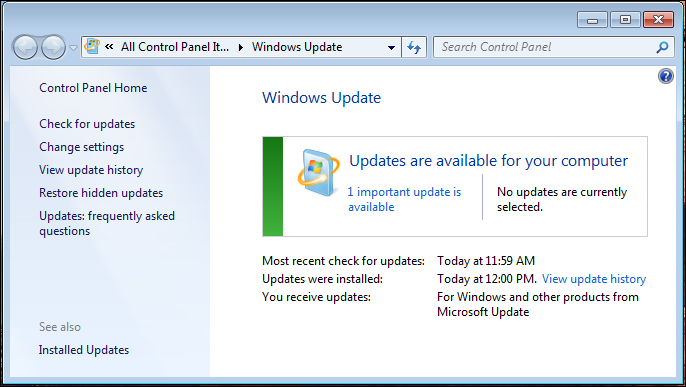Viewport: 686px width, 387px height.
Task: Click the All Control Panel Items breadcrumb text
Action: 175,47
